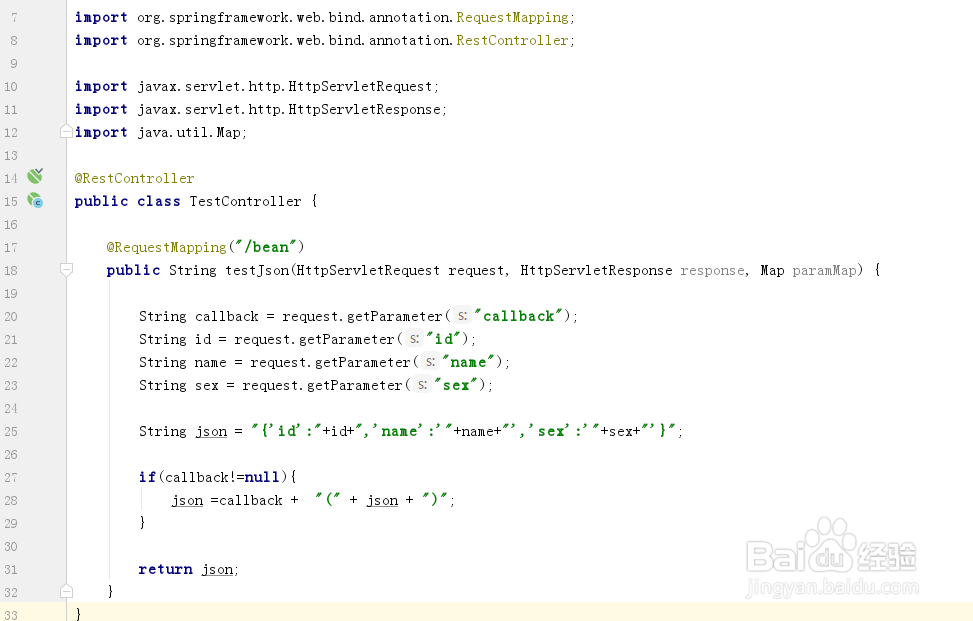Place cursor at the final closing brace
The height and width of the screenshot is (621, 973).
coord(79,612)
